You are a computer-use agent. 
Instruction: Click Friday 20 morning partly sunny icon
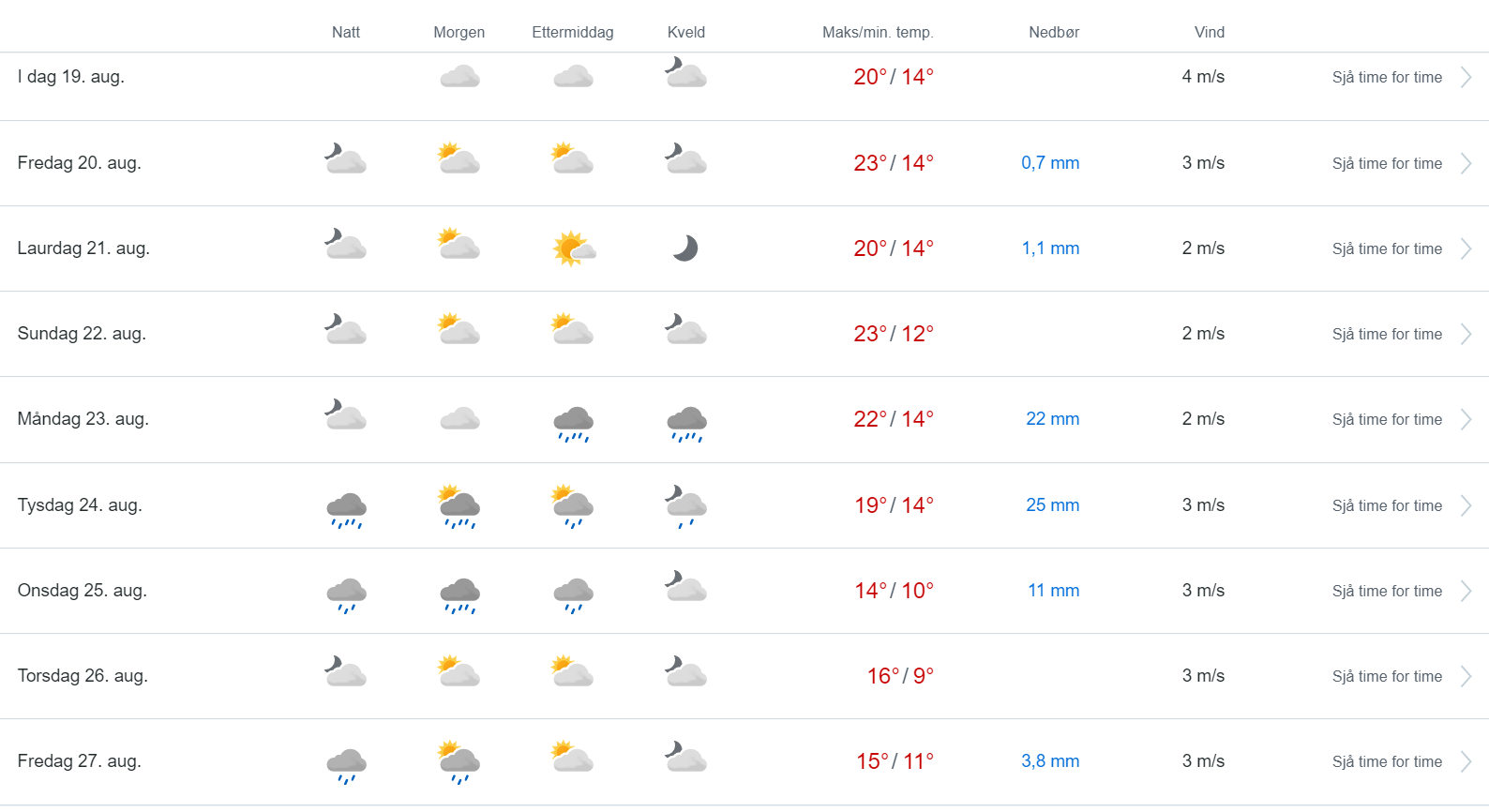[x=459, y=159]
